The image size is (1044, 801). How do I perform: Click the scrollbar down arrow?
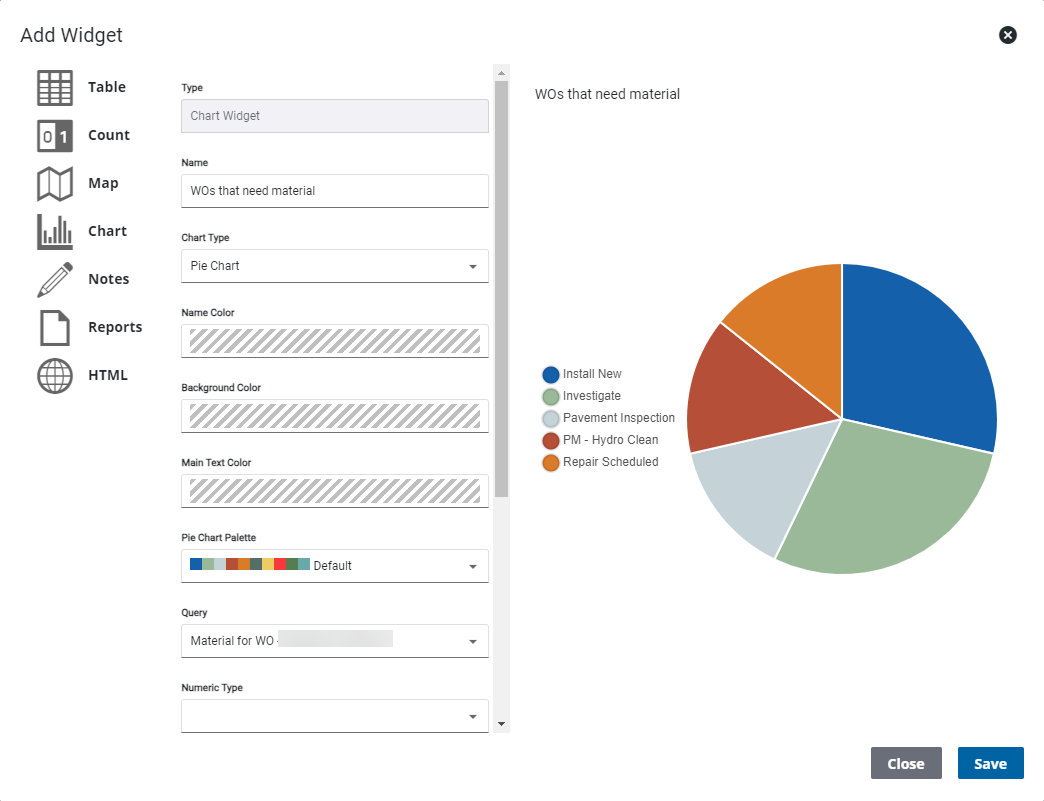tap(502, 724)
